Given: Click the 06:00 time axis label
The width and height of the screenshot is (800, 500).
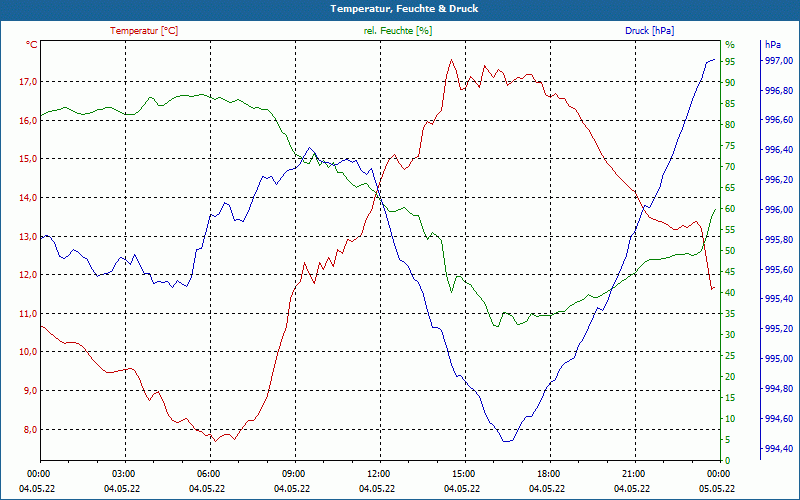Looking at the screenshot, I should (208, 473).
